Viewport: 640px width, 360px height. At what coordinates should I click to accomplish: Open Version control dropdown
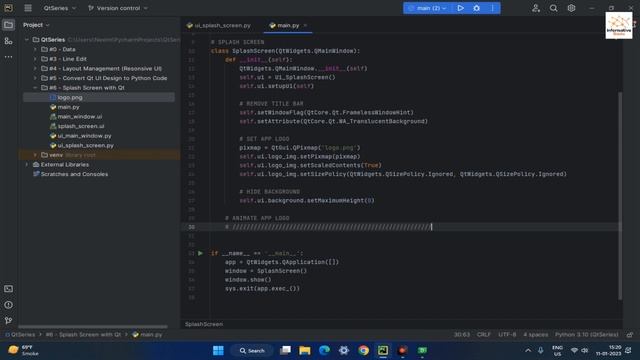pyautogui.click(x=118, y=8)
